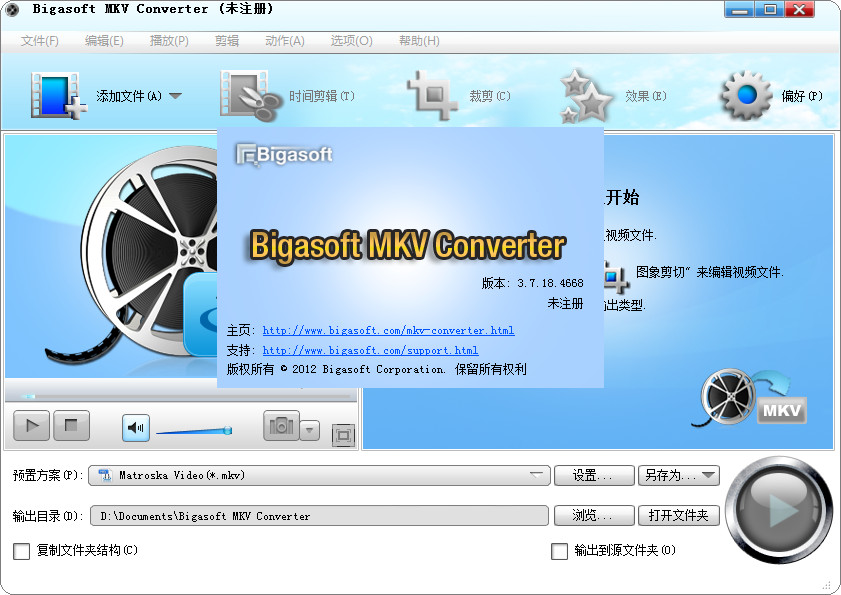Click the Matroska Video profile icon
Screen dimensions: 841x595
click(105, 475)
